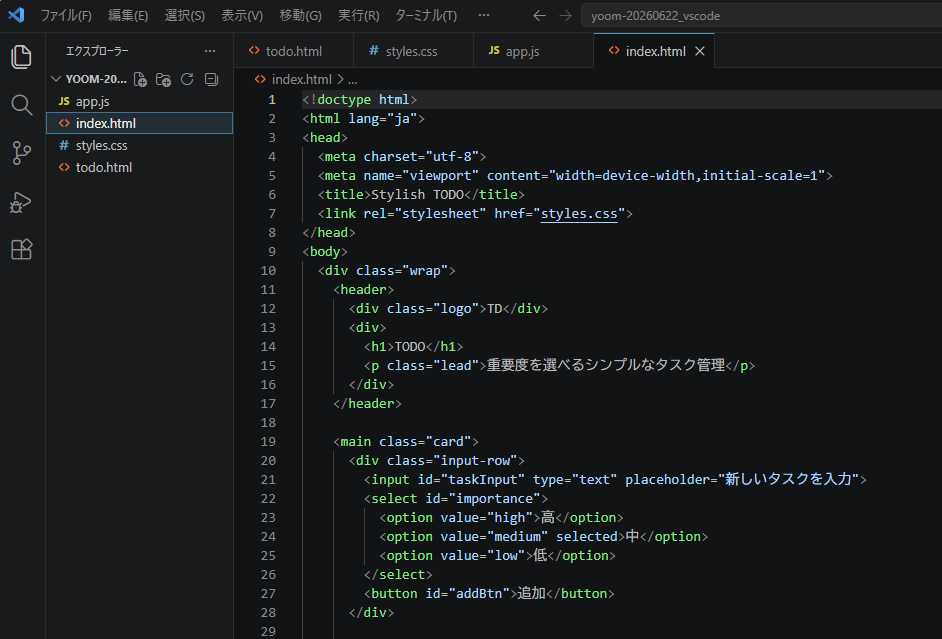Viewport: 942px width, 639px height.
Task: Open app.js in the file explorer
Action: pos(139,101)
